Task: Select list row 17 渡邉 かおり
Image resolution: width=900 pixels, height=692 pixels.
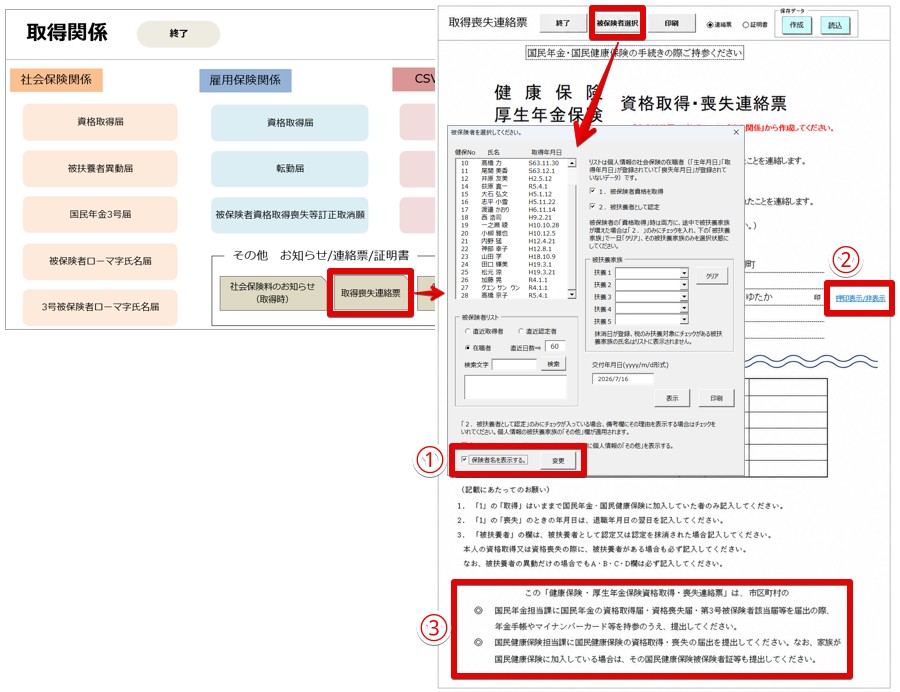Action: tap(511, 210)
